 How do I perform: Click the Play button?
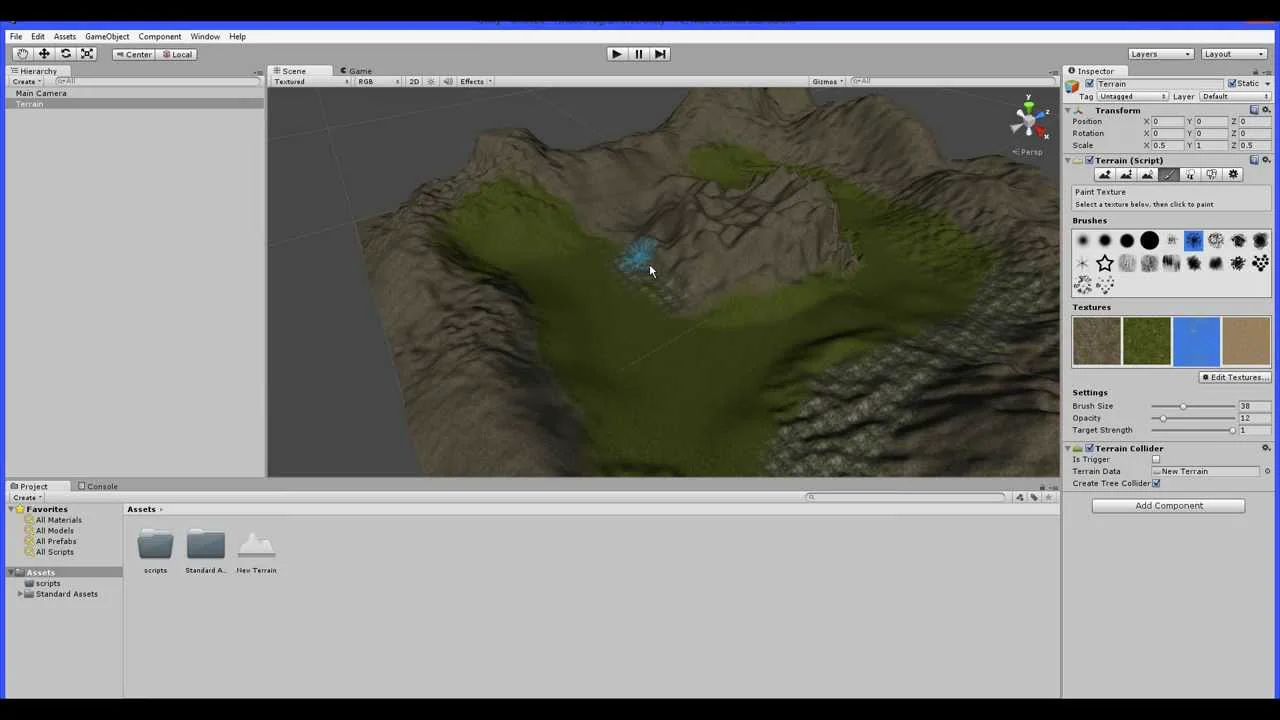(x=616, y=54)
